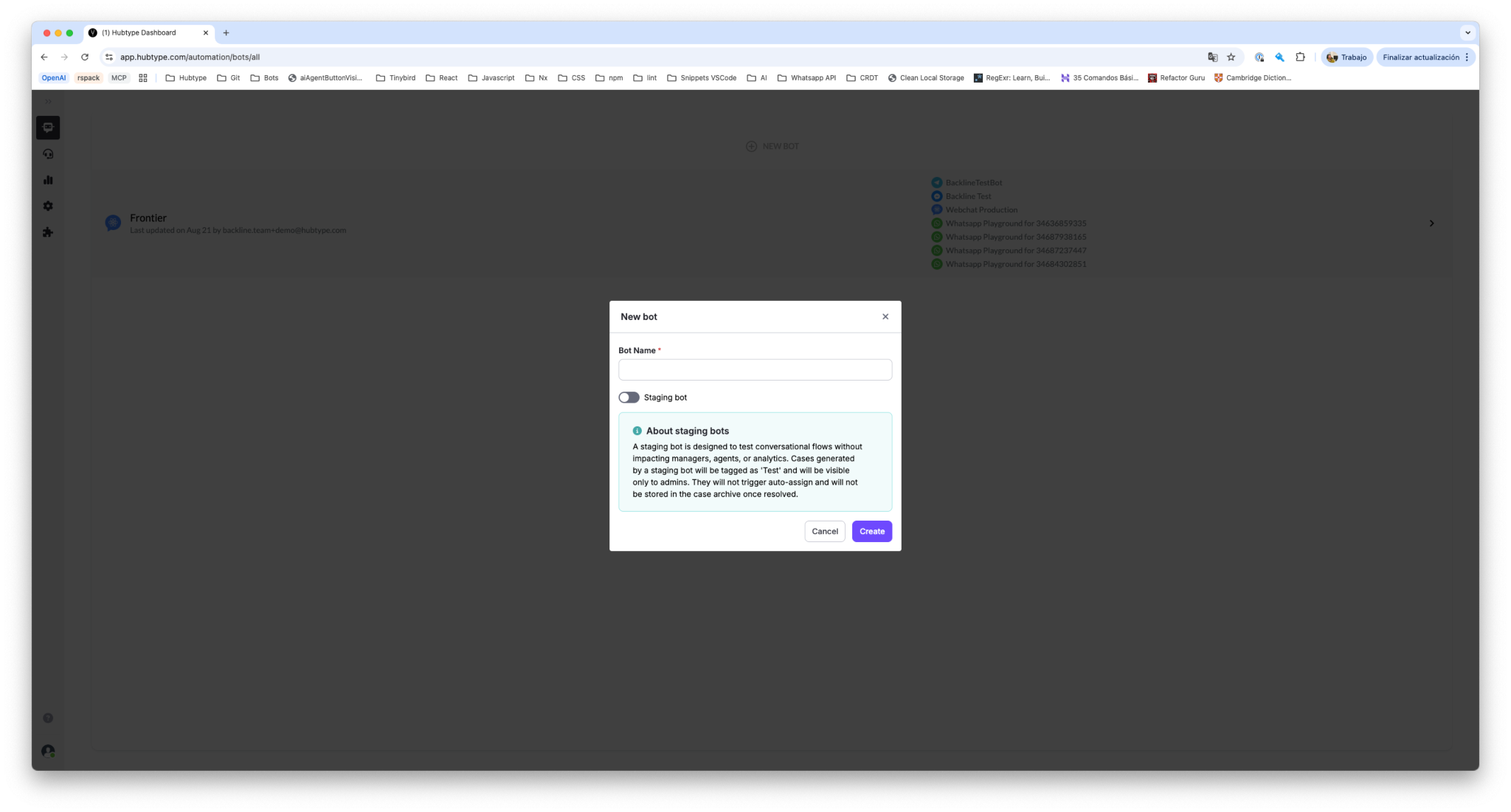
Task: Toggle the Staging bot switch
Action: coord(629,398)
